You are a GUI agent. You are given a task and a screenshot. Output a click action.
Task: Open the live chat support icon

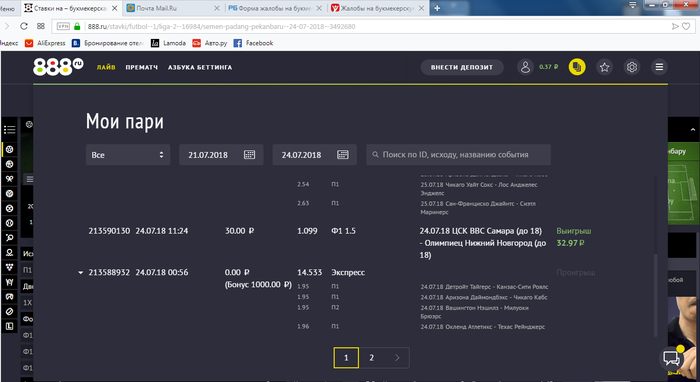click(671, 357)
